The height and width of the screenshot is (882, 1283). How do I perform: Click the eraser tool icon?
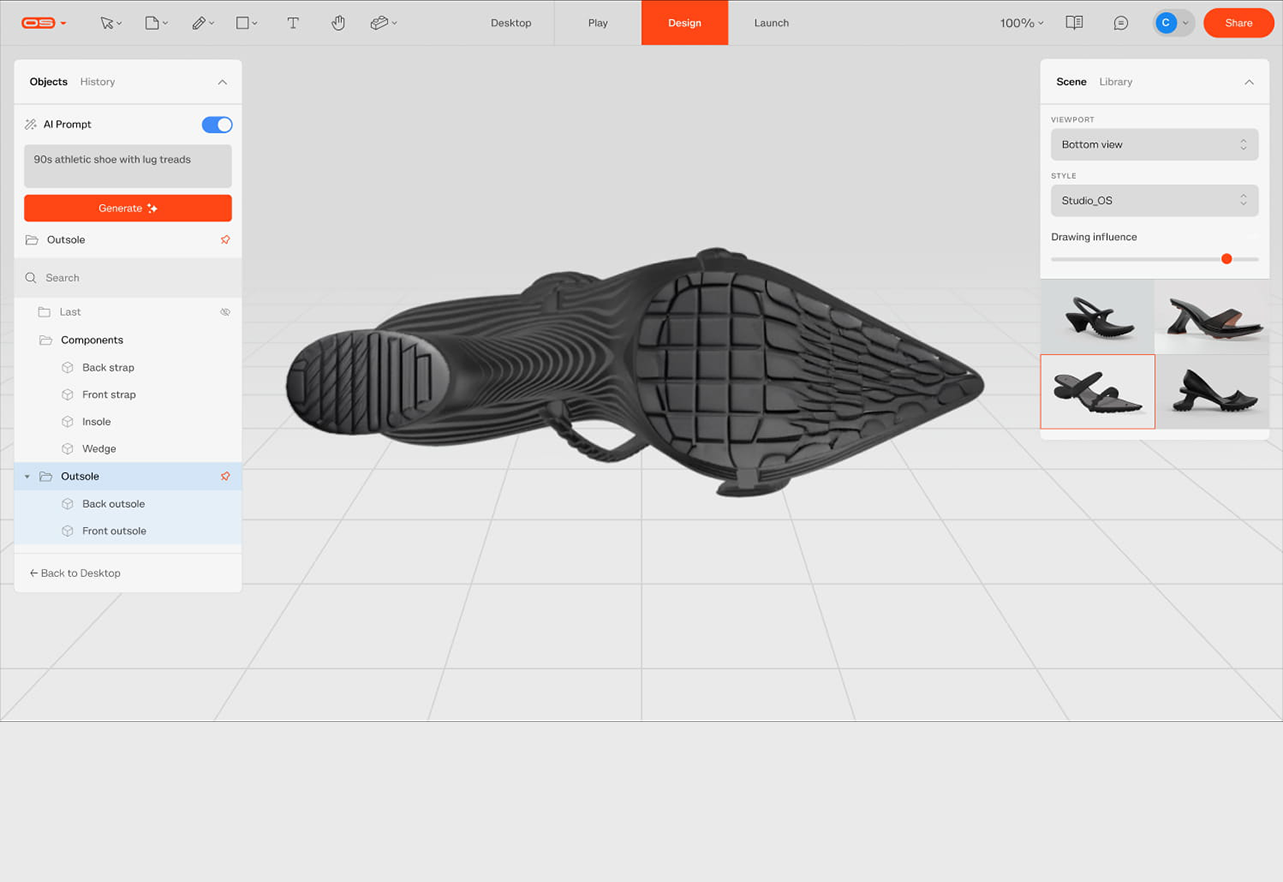pyautogui.click(x=379, y=23)
